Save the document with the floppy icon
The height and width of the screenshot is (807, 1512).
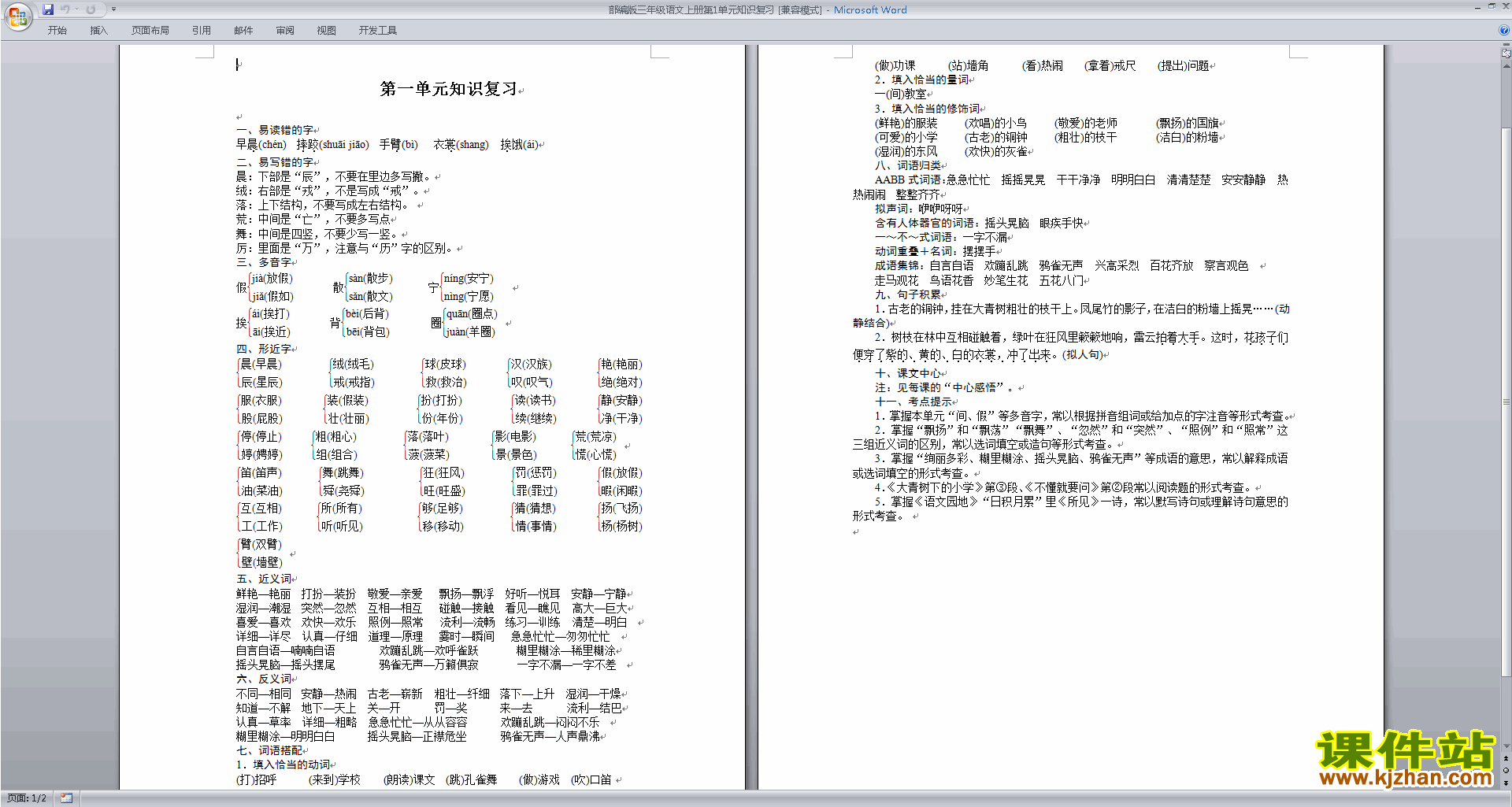(48, 9)
